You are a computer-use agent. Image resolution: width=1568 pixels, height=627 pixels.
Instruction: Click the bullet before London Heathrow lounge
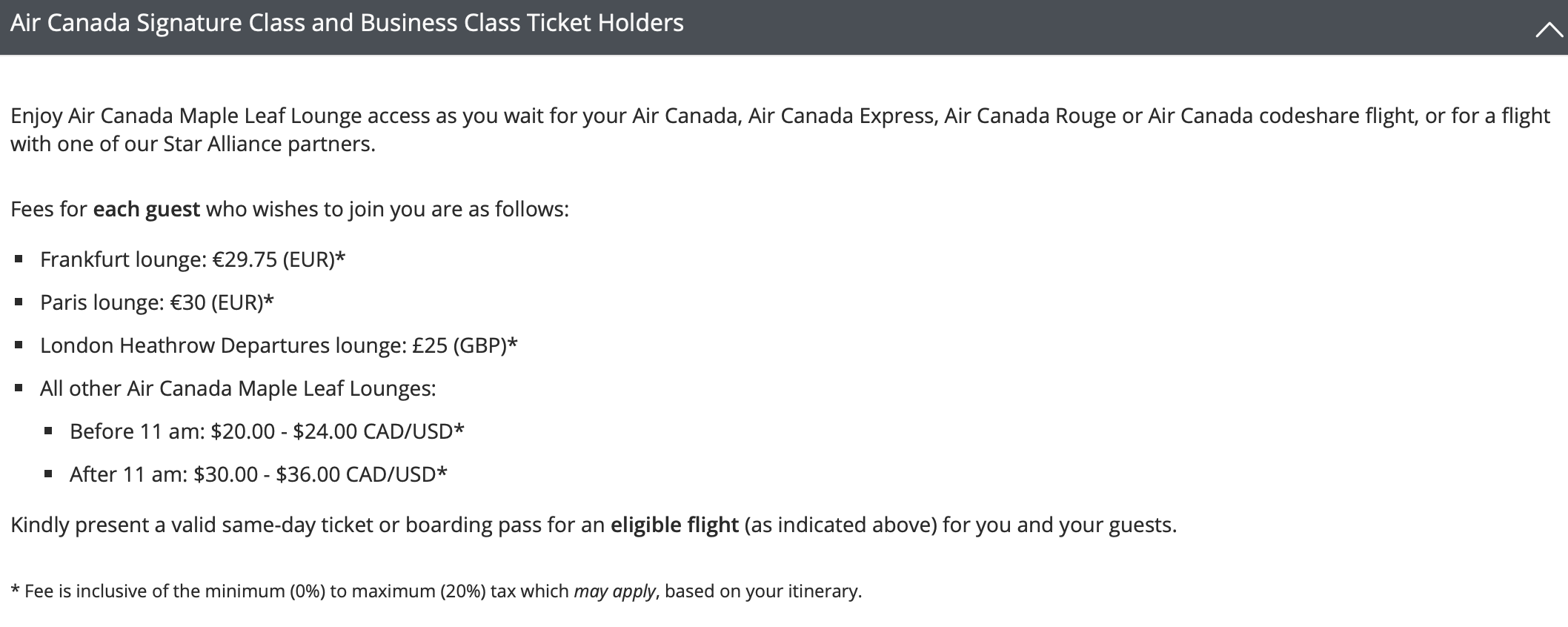point(19,345)
